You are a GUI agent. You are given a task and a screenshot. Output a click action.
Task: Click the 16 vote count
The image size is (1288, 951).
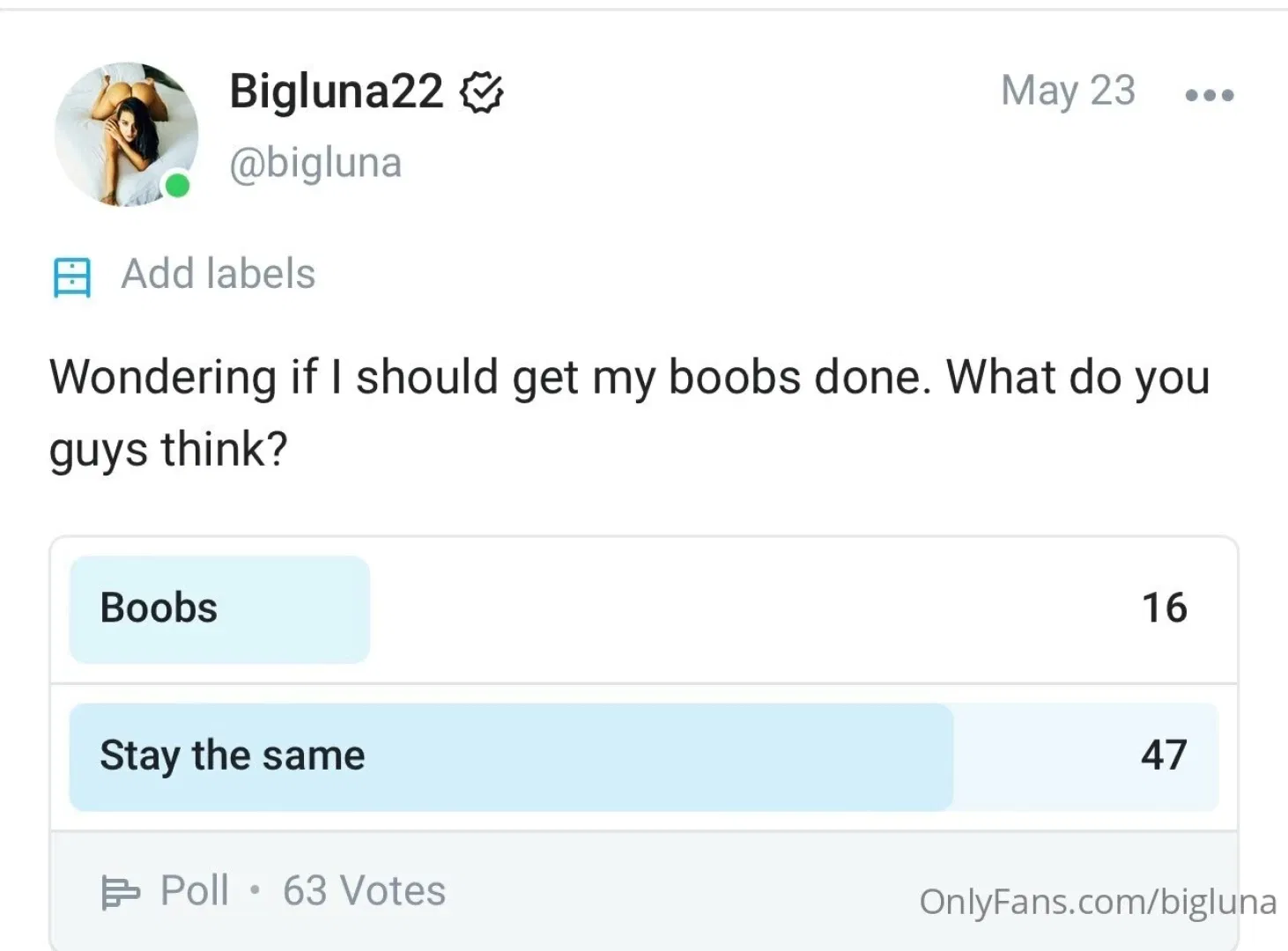(x=1164, y=608)
